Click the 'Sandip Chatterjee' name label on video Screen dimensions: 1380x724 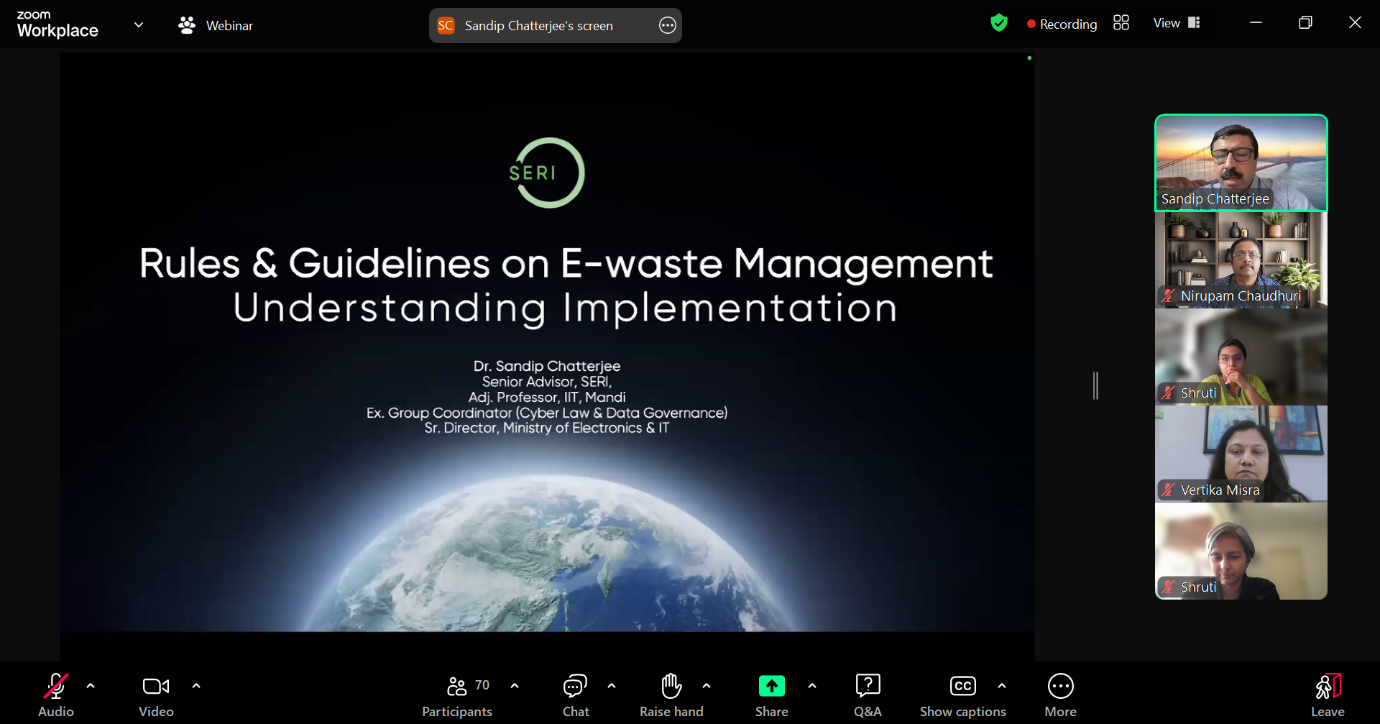tap(1215, 199)
